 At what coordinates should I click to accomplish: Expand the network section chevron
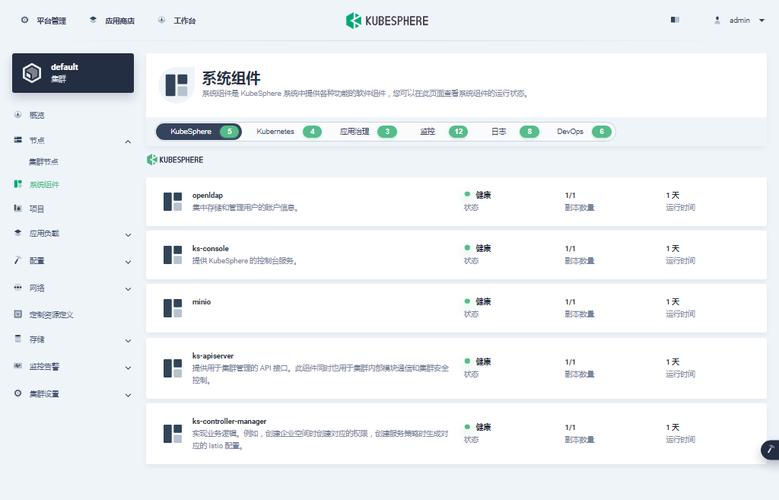click(128, 289)
